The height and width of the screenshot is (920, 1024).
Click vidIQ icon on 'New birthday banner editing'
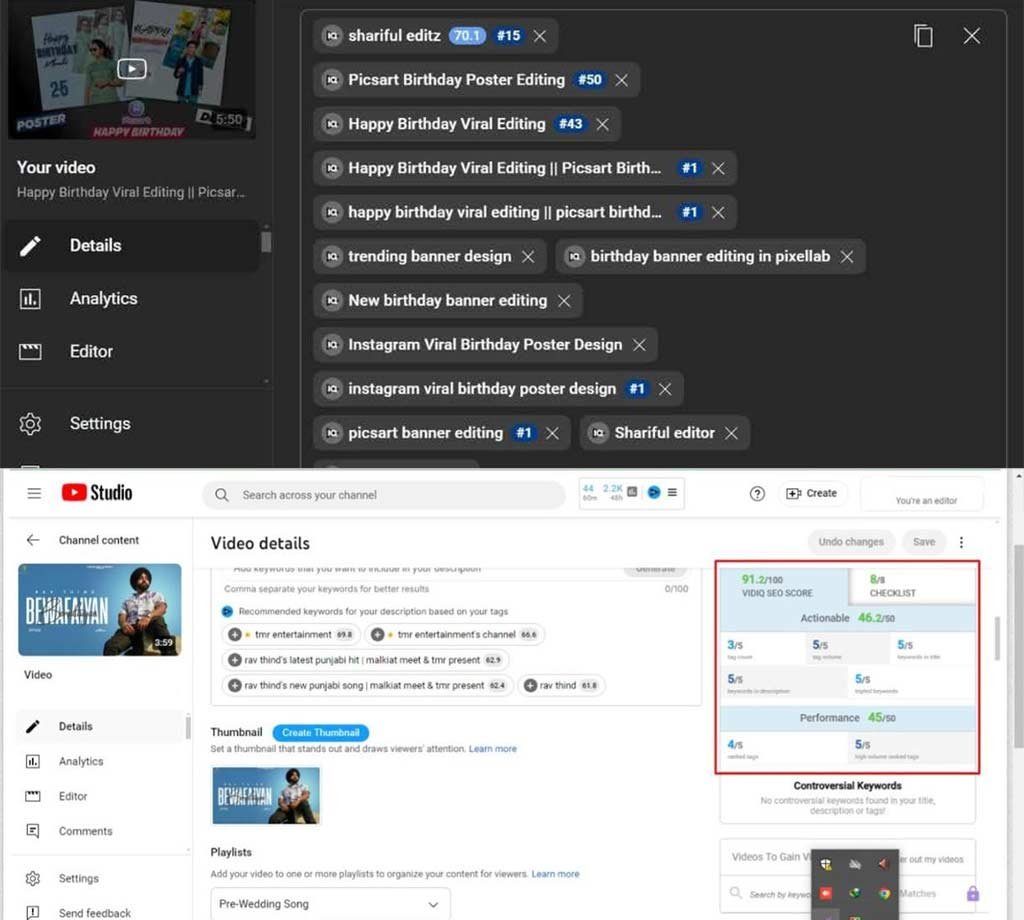(332, 300)
